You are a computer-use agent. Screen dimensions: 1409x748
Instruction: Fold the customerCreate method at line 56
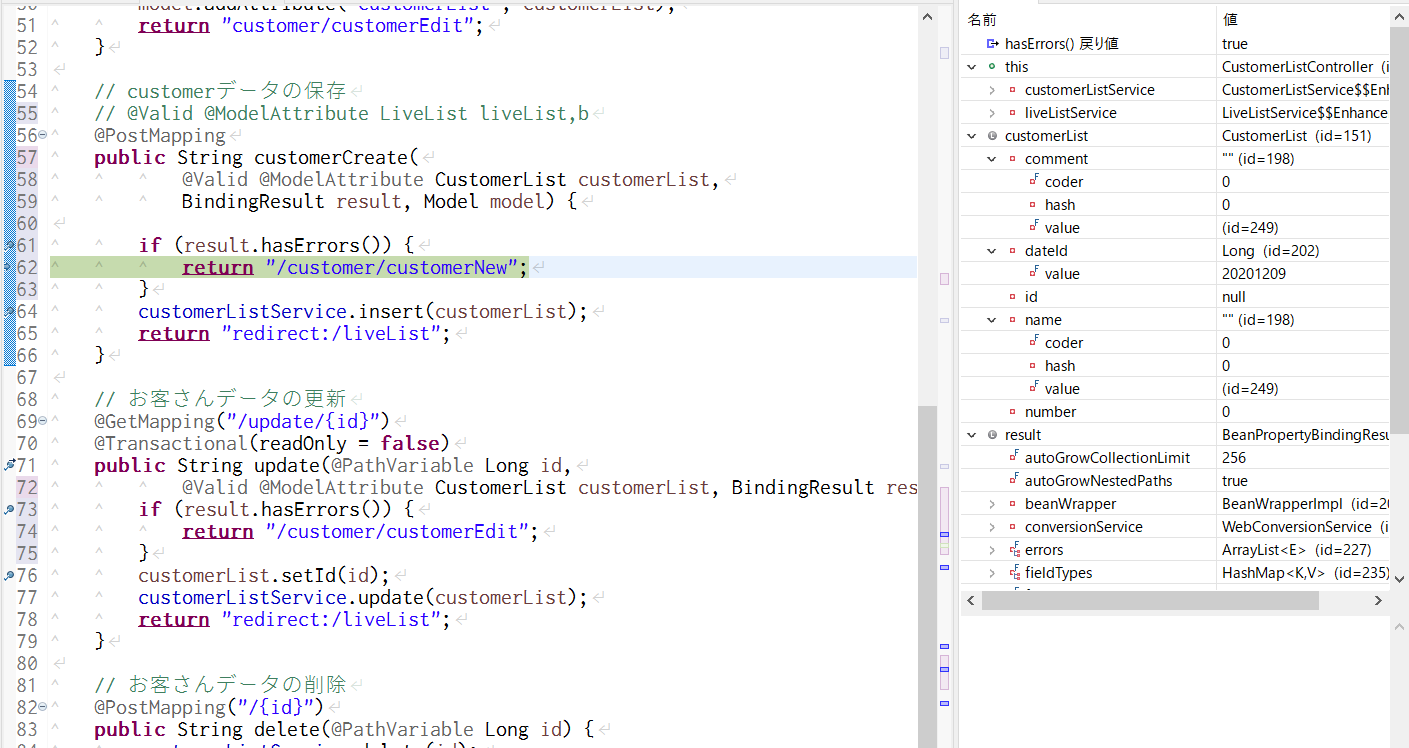coord(42,136)
